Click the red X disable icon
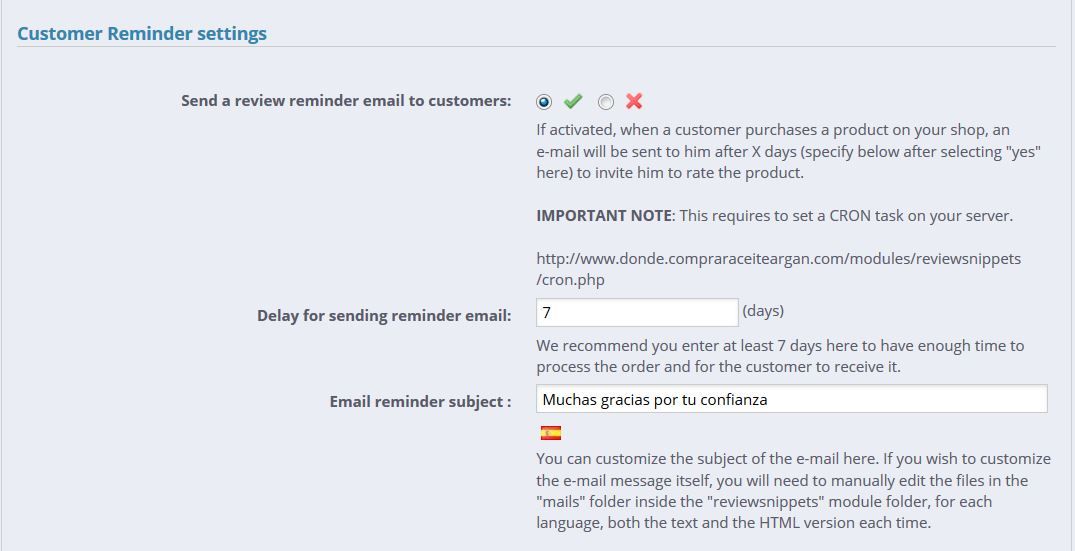The image size is (1075, 551). [x=634, y=101]
